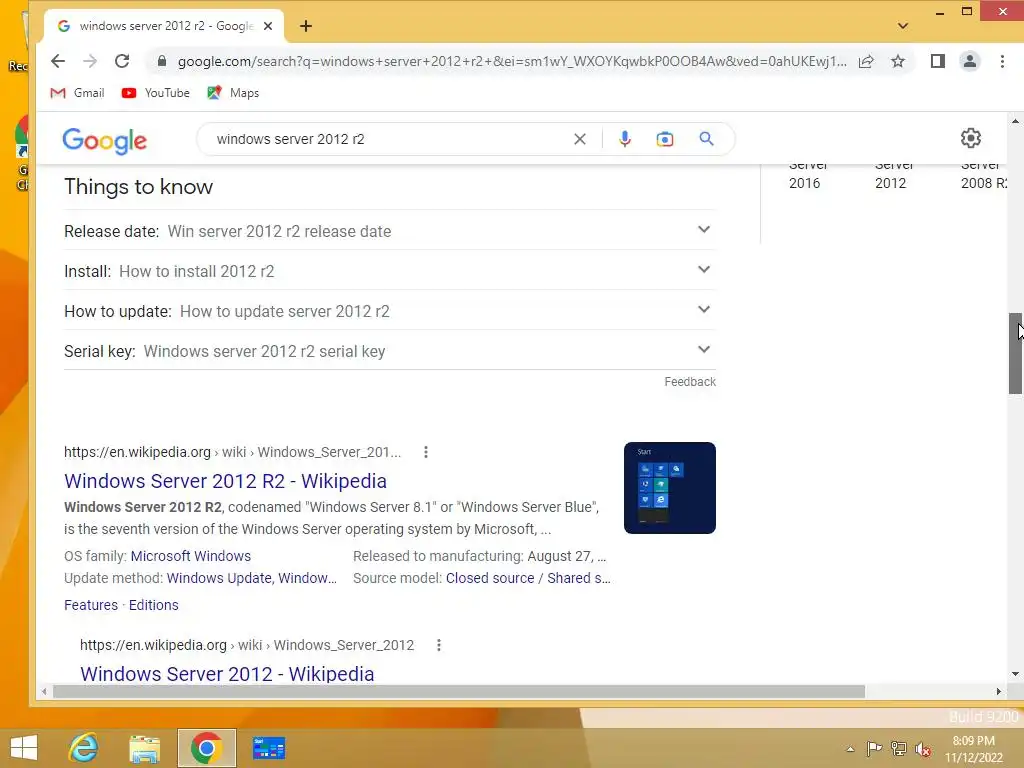Open the Windows Start button
This screenshot has width=1024, height=768.
pyautogui.click(x=24, y=748)
